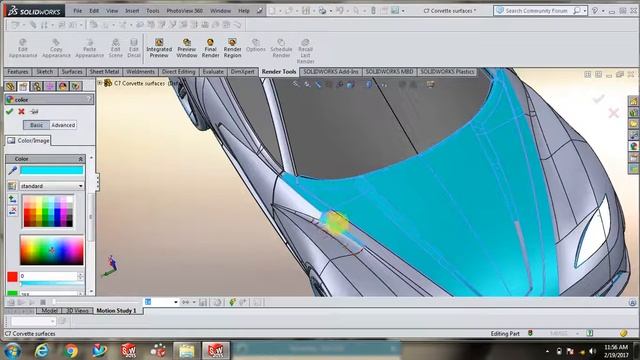Click in the color spectrum picker
640x360 pixels.
(51, 250)
